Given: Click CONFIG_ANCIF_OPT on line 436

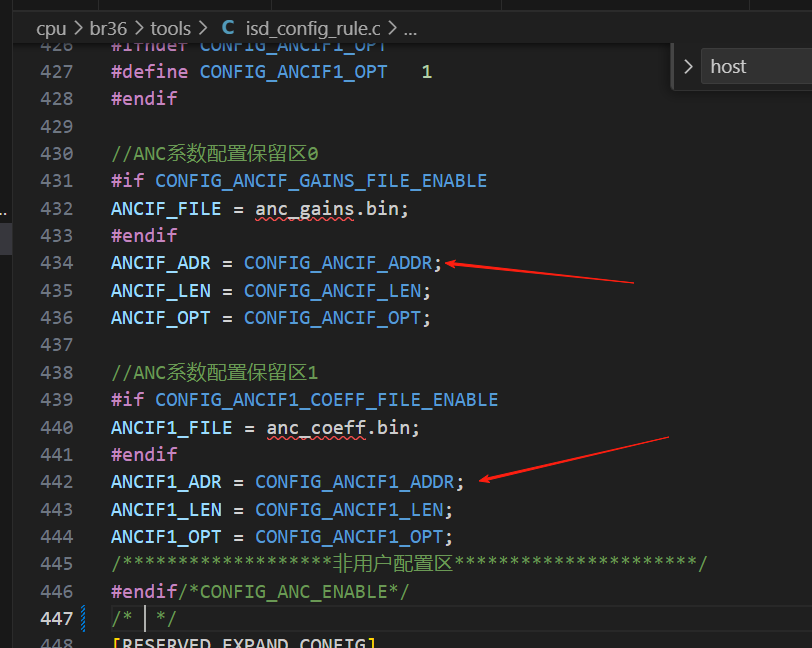Looking at the screenshot, I should click(x=332, y=318).
